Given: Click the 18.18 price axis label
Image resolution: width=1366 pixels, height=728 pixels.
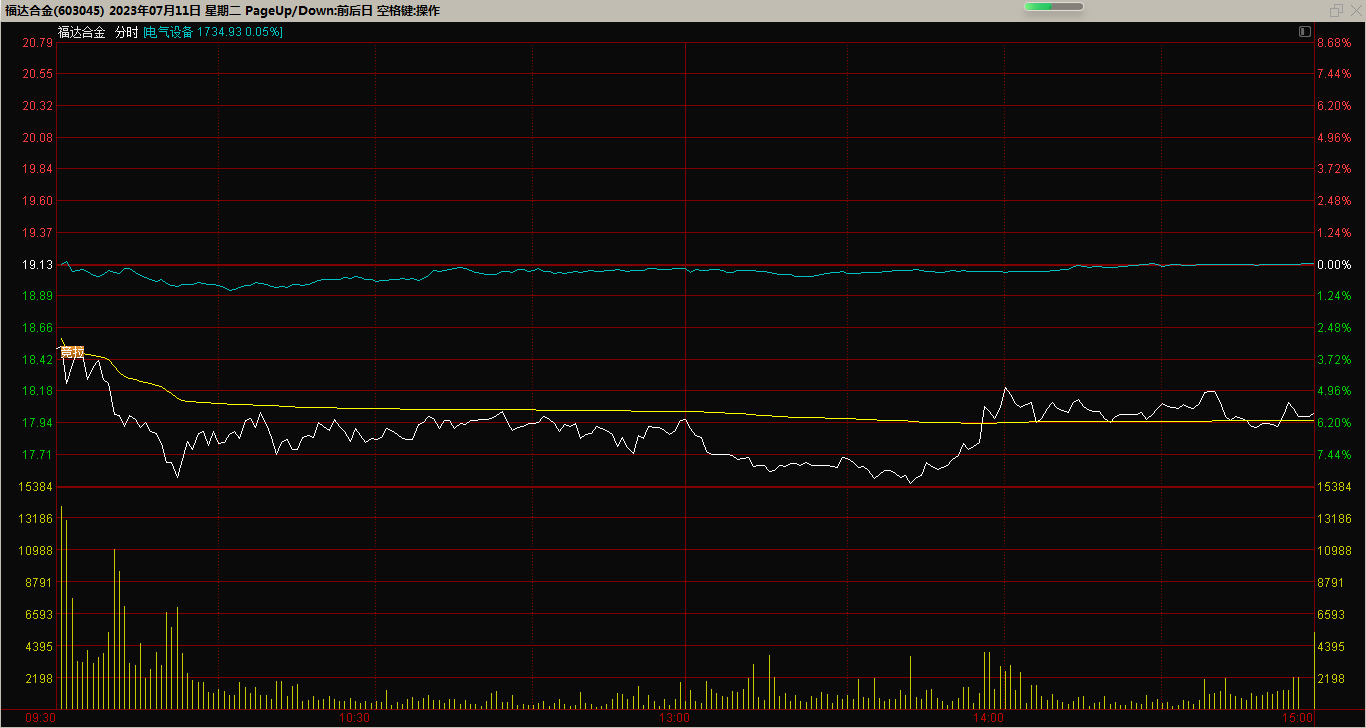Looking at the screenshot, I should coord(38,391).
